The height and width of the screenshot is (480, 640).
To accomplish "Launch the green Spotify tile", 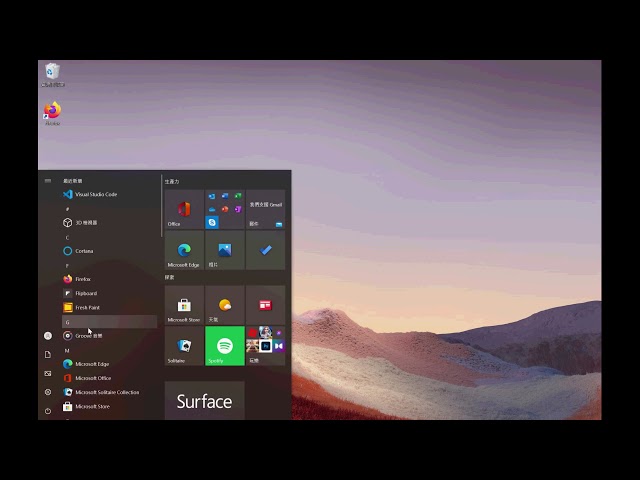I will 224,346.
